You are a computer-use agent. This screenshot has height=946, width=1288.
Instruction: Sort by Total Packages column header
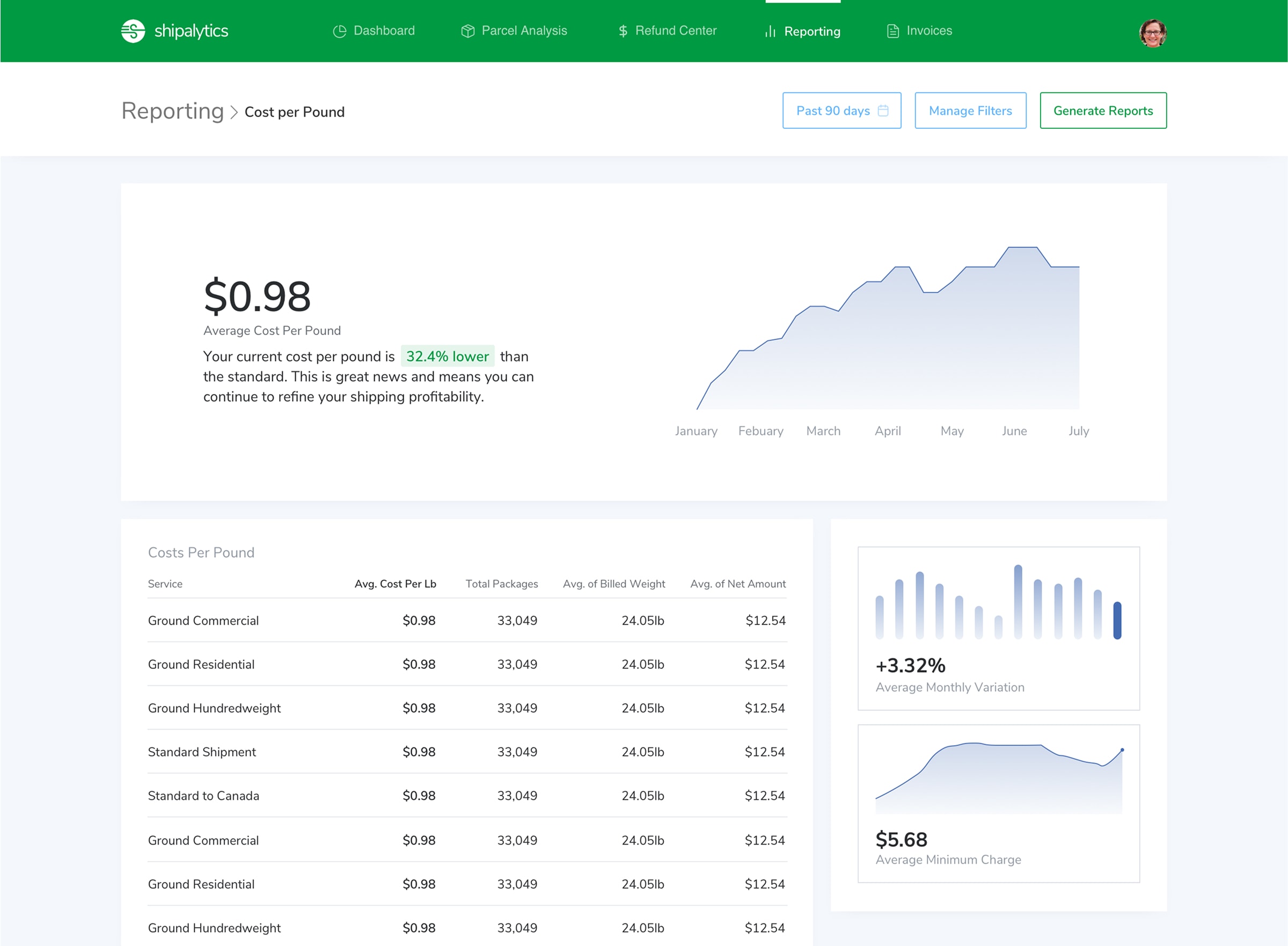[x=501, y=584]
